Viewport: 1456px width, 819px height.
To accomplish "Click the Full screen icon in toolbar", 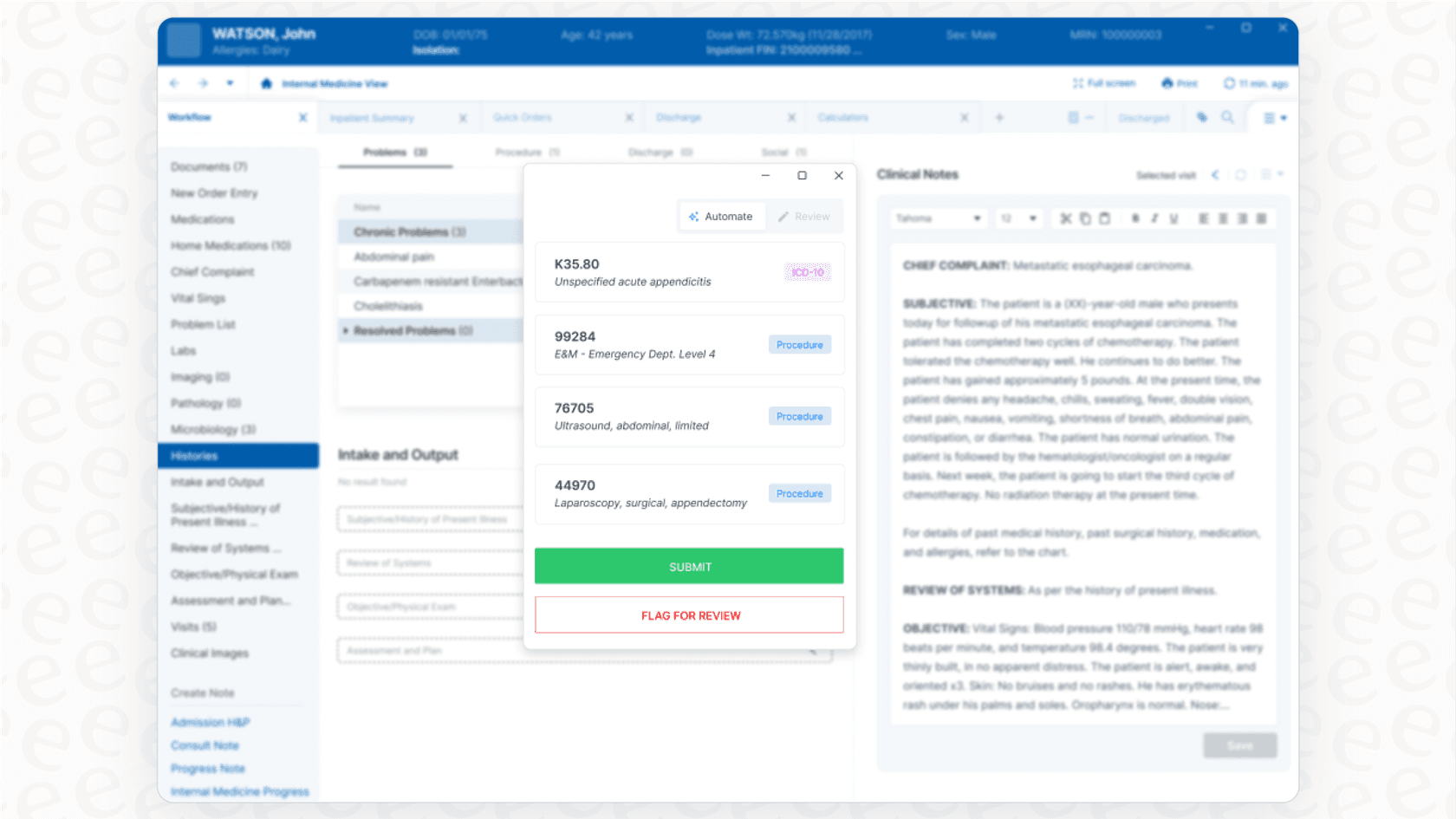I will [x=1078, y=83].
